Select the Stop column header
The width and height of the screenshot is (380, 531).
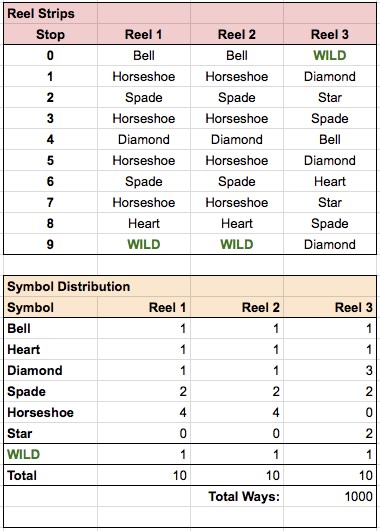50,34
